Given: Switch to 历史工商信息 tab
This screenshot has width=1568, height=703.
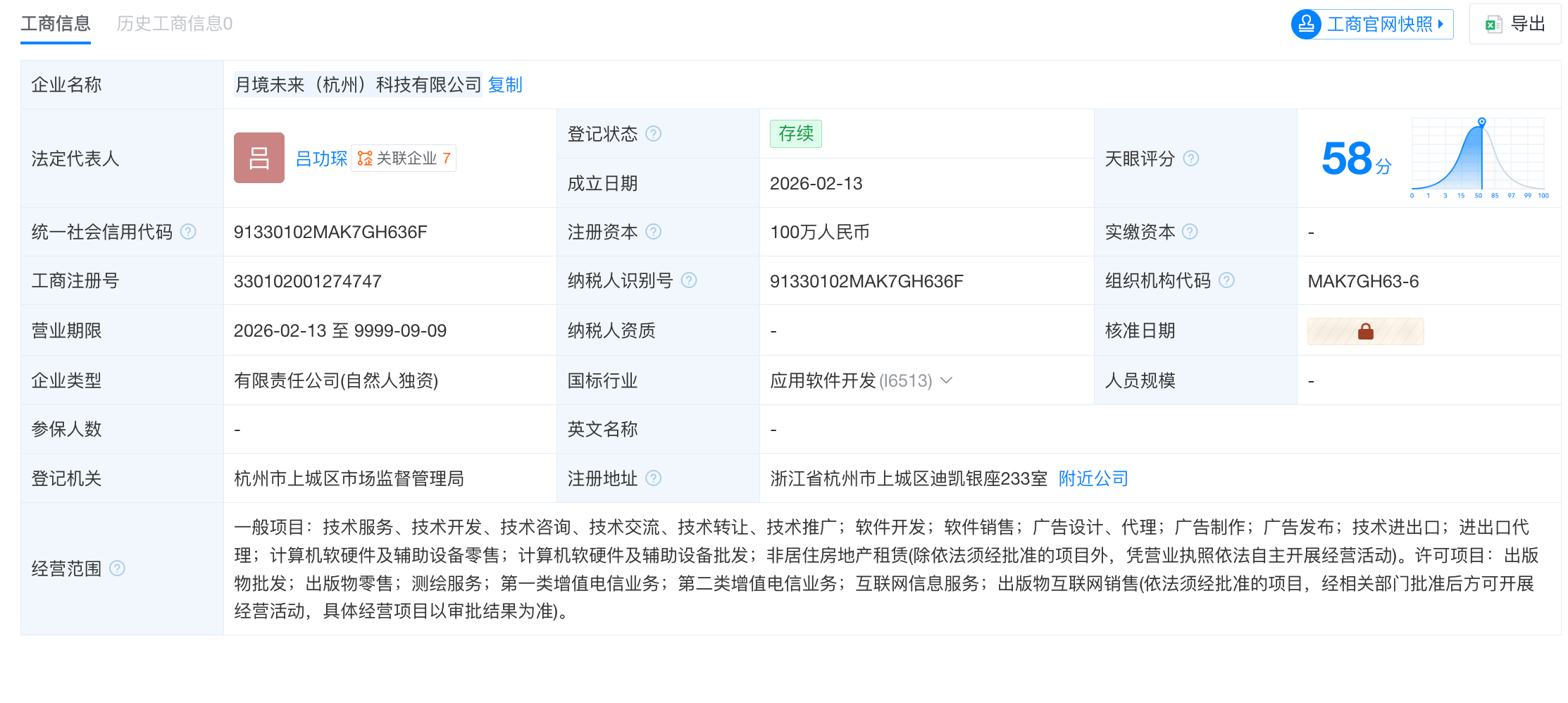Looking at the screenshot, I should coord(175,24).
